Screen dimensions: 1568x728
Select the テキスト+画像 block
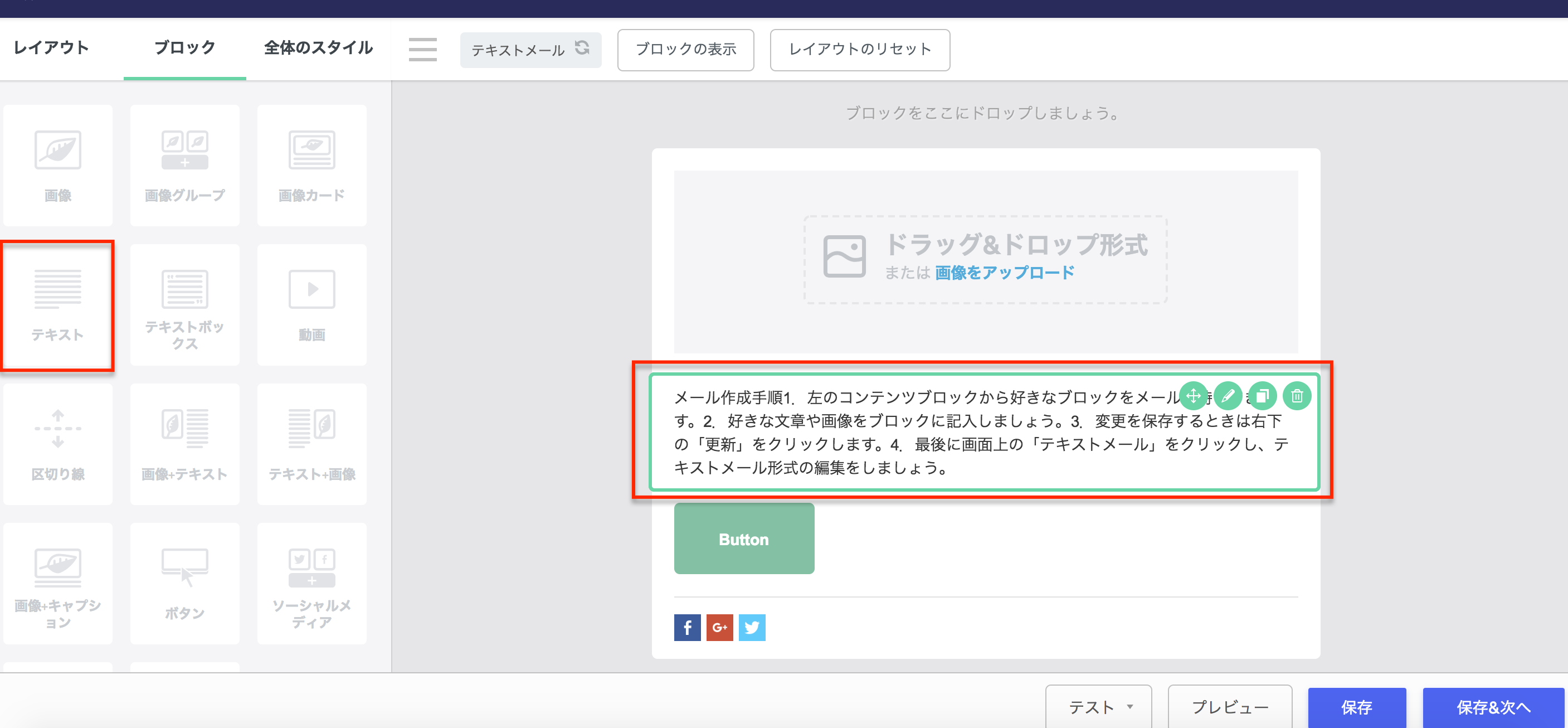pyautogui.click(x=311, y=444)
